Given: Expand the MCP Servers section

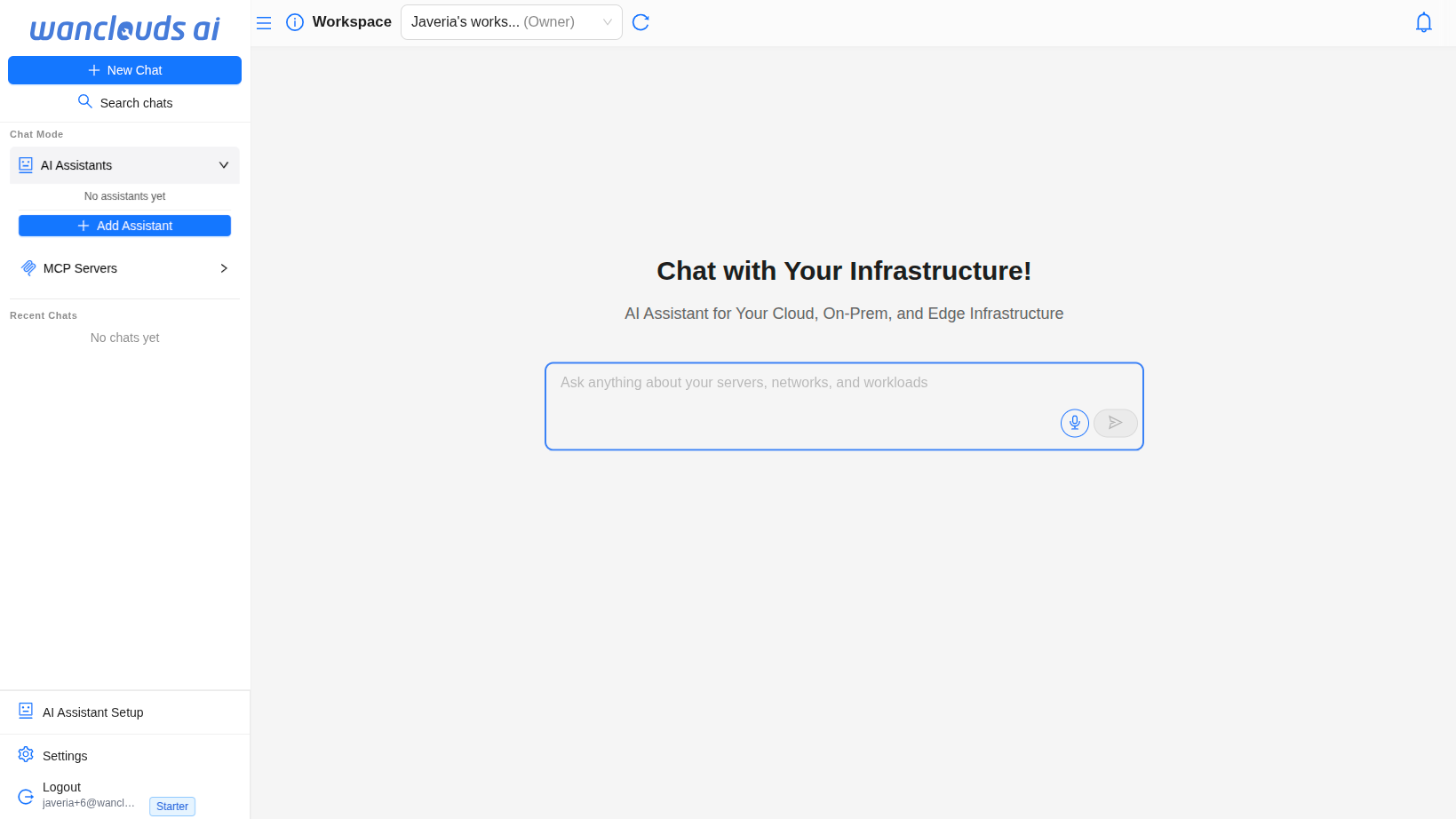Looking at the screenshot, I should coord(223,268).
